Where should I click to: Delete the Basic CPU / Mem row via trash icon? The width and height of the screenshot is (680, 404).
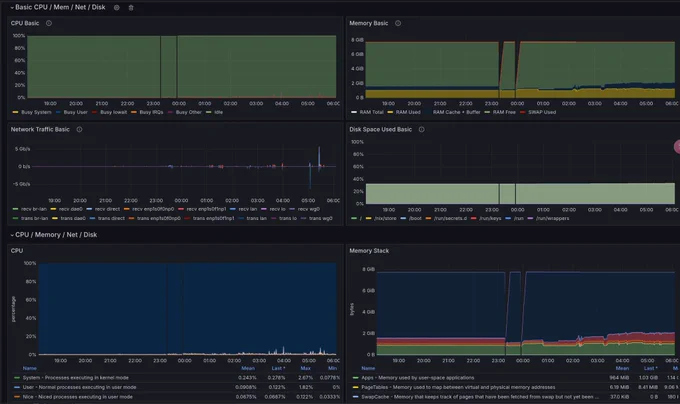point(131,7)
